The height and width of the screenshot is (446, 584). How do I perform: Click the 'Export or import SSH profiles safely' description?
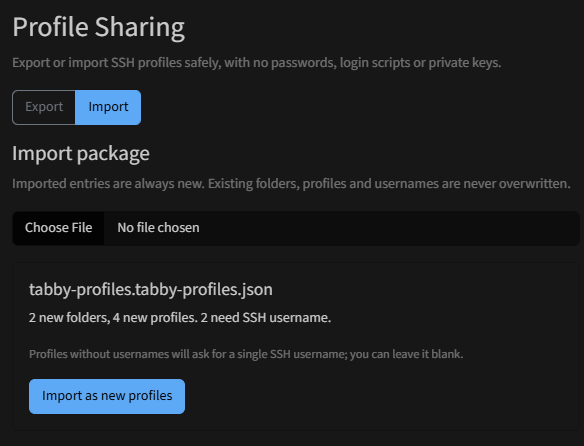(257, 63)
